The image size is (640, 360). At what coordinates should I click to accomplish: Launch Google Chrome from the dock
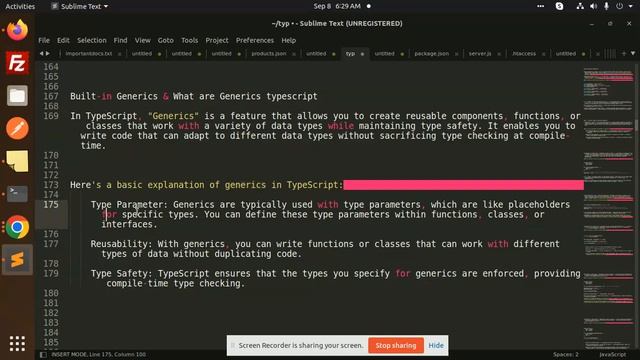click(x=17, y=227)
